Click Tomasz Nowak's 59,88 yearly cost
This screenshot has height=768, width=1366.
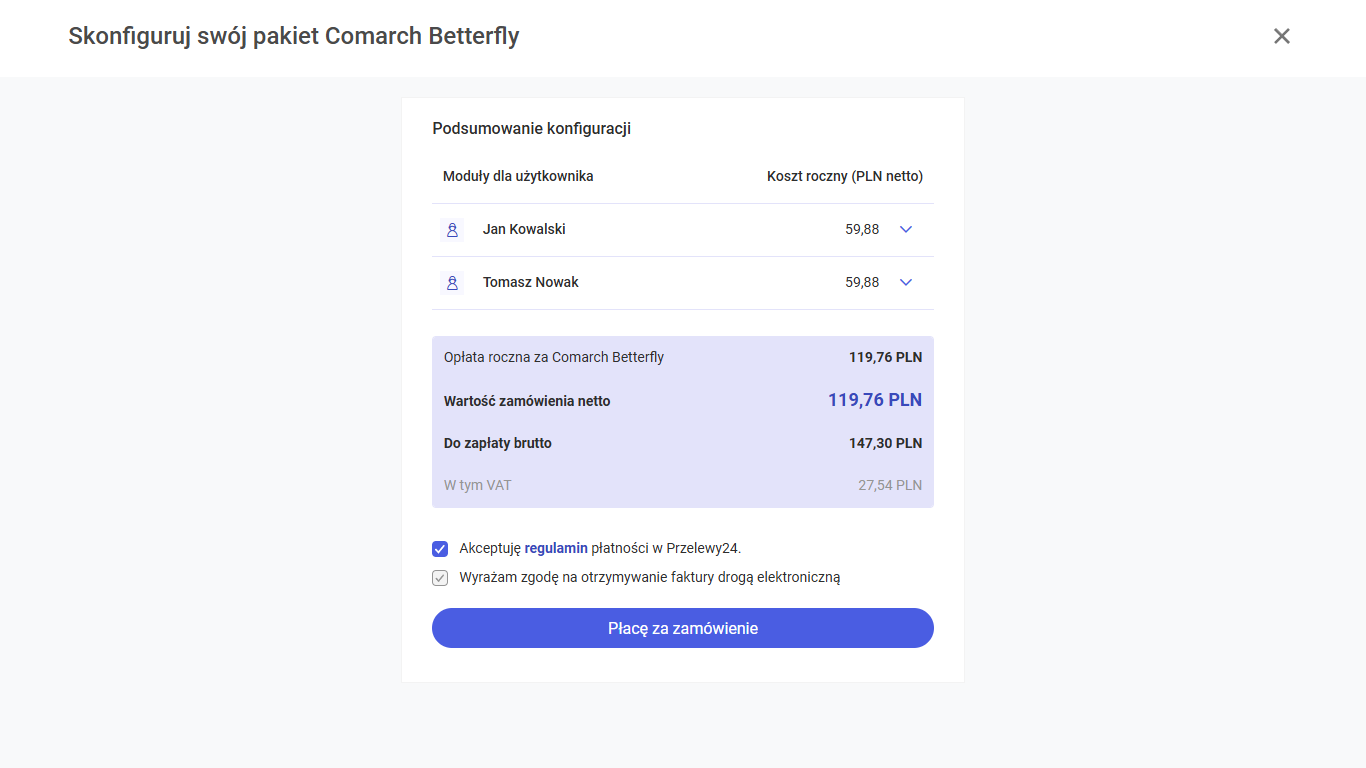tap(862, 282)
